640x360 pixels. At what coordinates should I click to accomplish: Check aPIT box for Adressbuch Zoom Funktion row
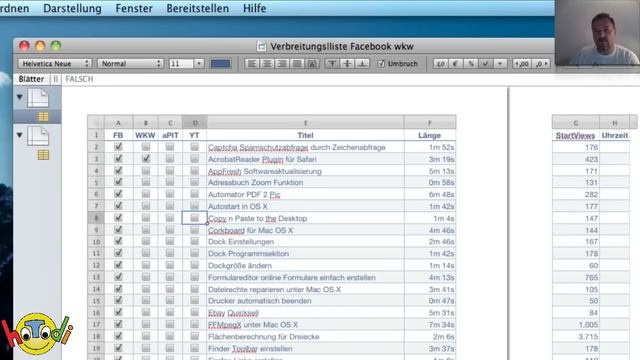170,182
